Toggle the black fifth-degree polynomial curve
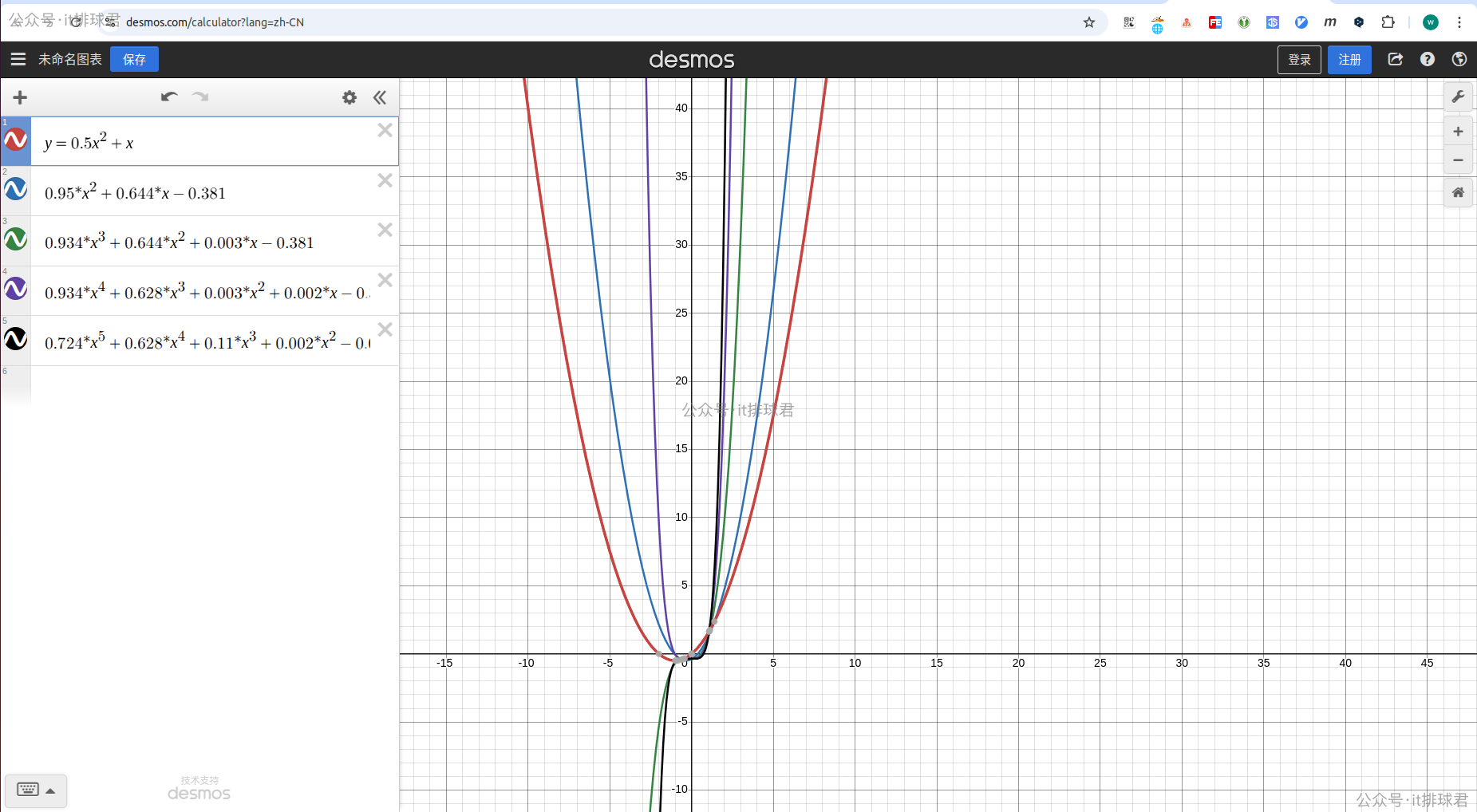This screenshot has width=1477, height=812. 16,339
